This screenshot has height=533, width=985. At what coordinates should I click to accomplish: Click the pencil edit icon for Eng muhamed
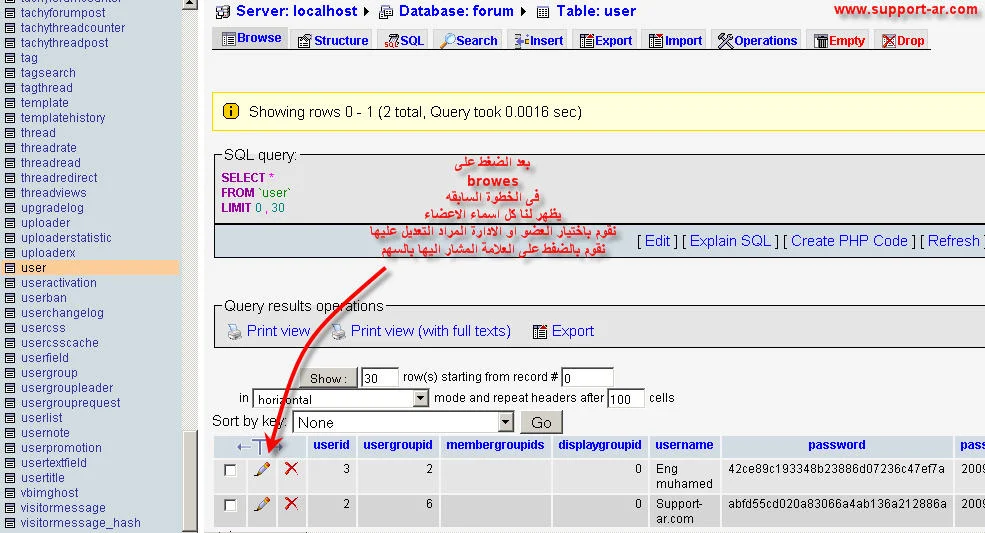262,469
